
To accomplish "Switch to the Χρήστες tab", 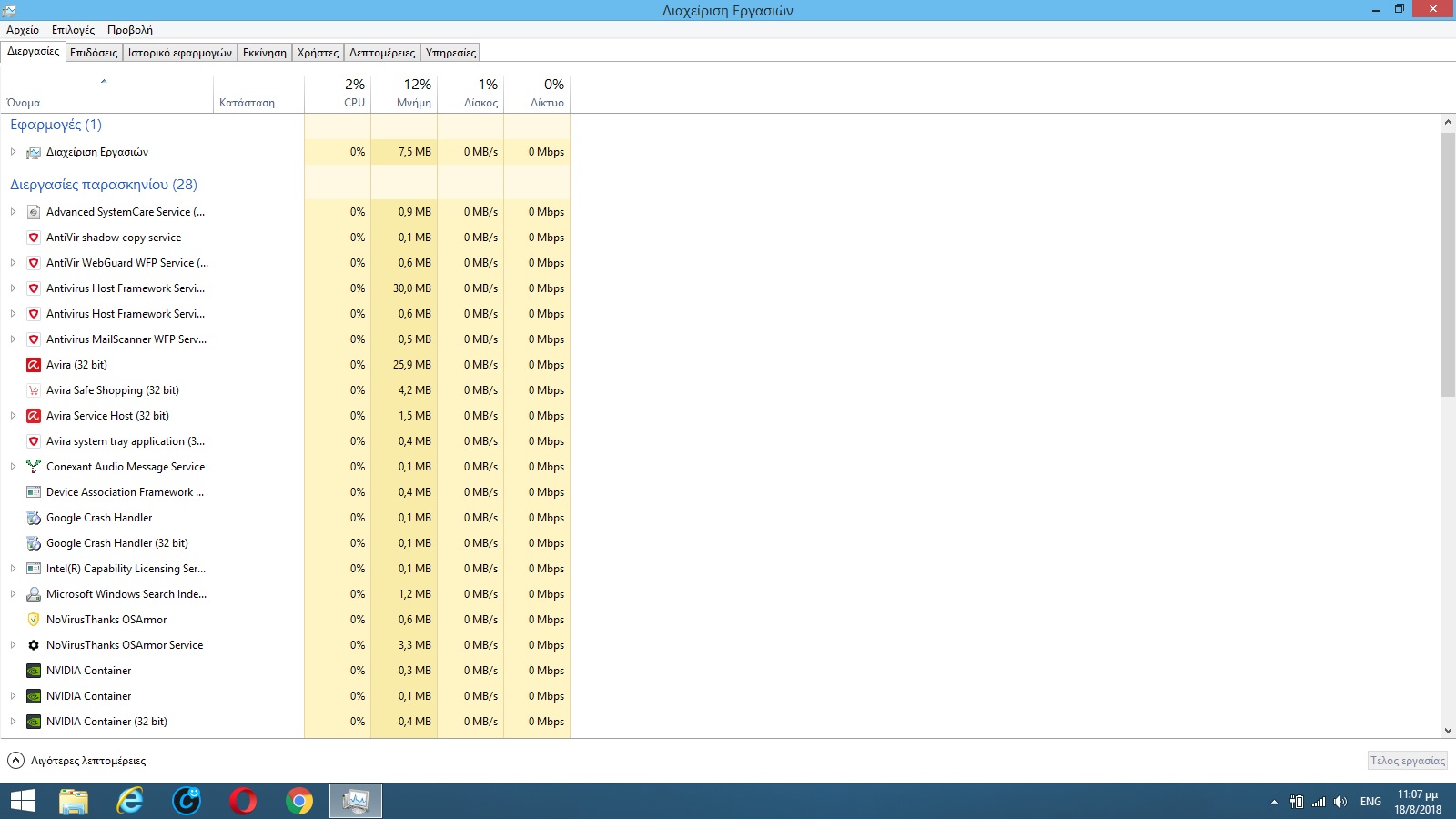I will pyautogui.click(x=318, y=53).
